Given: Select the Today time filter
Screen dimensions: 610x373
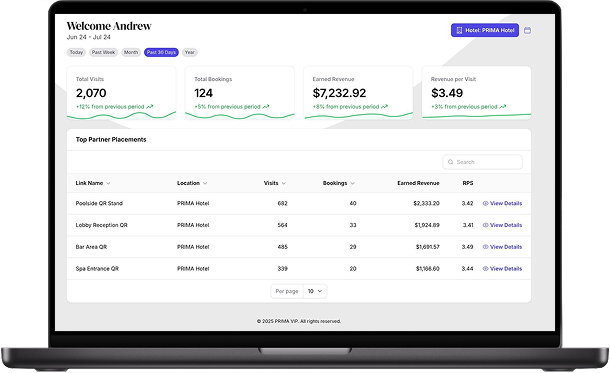Looking at the screenshot, I should tap(76, 52).
